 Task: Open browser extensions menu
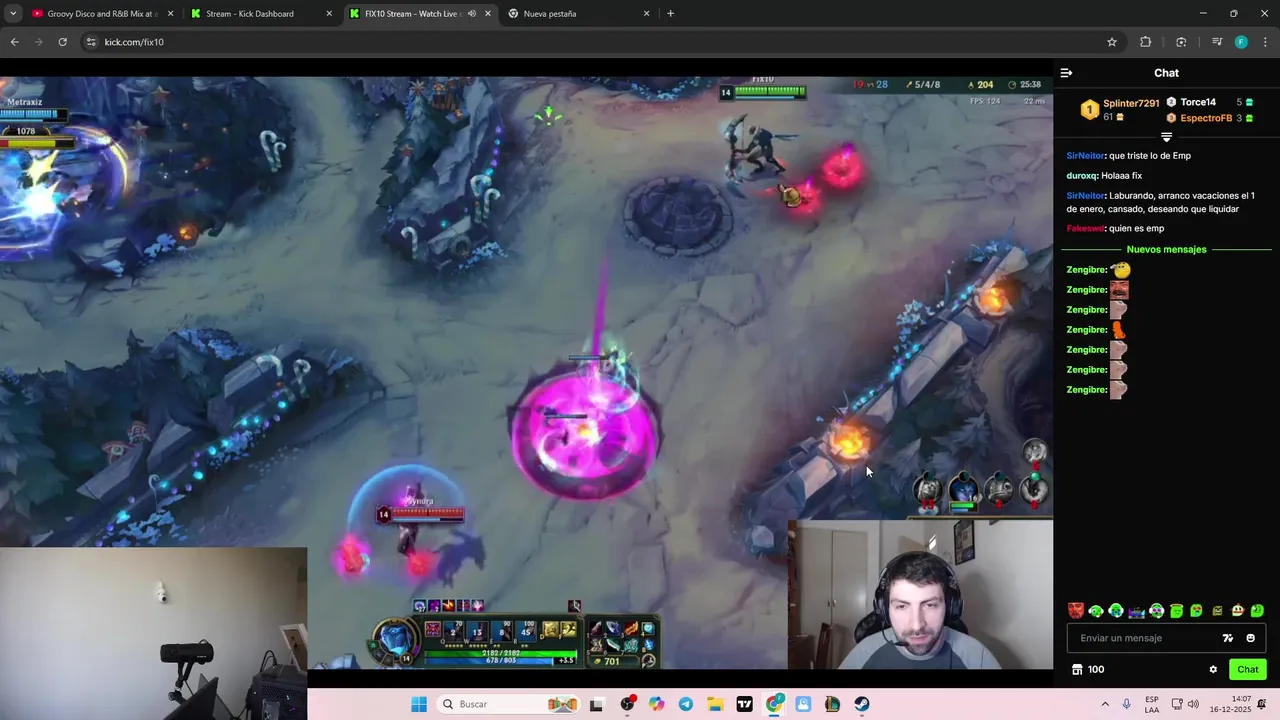point(1146,42)
